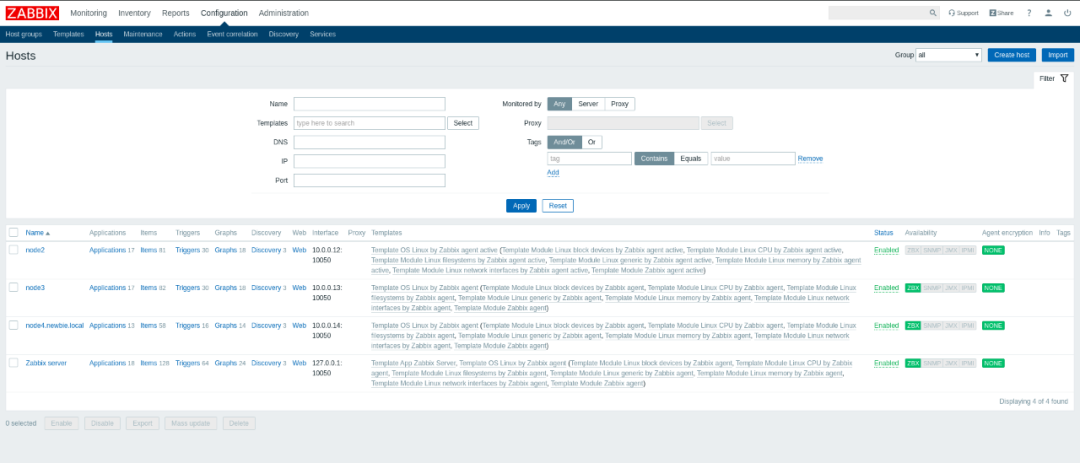Click the sign out power icon

pyautogui.click(x=1068, y=13)
